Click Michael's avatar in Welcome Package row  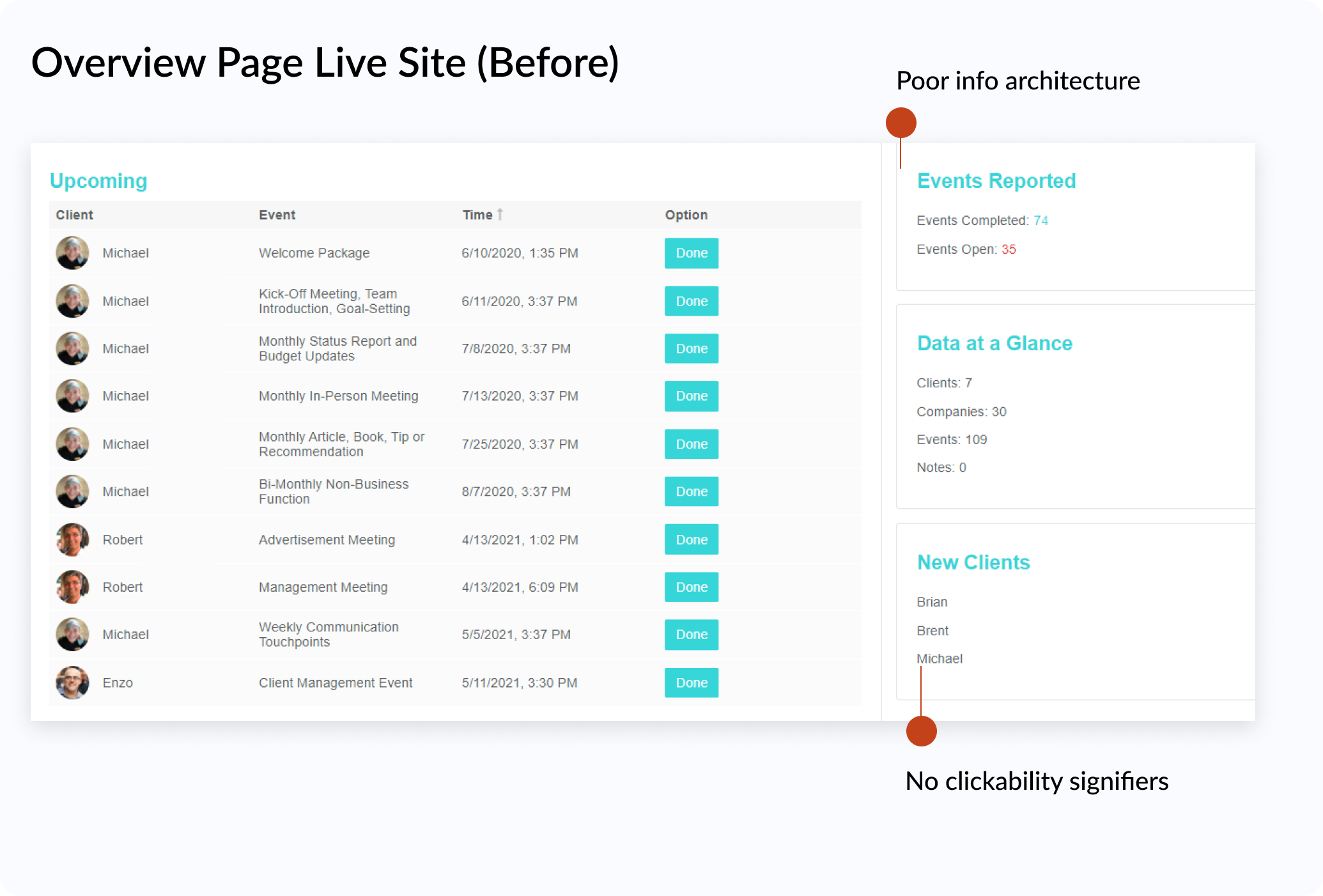(72, 253)
